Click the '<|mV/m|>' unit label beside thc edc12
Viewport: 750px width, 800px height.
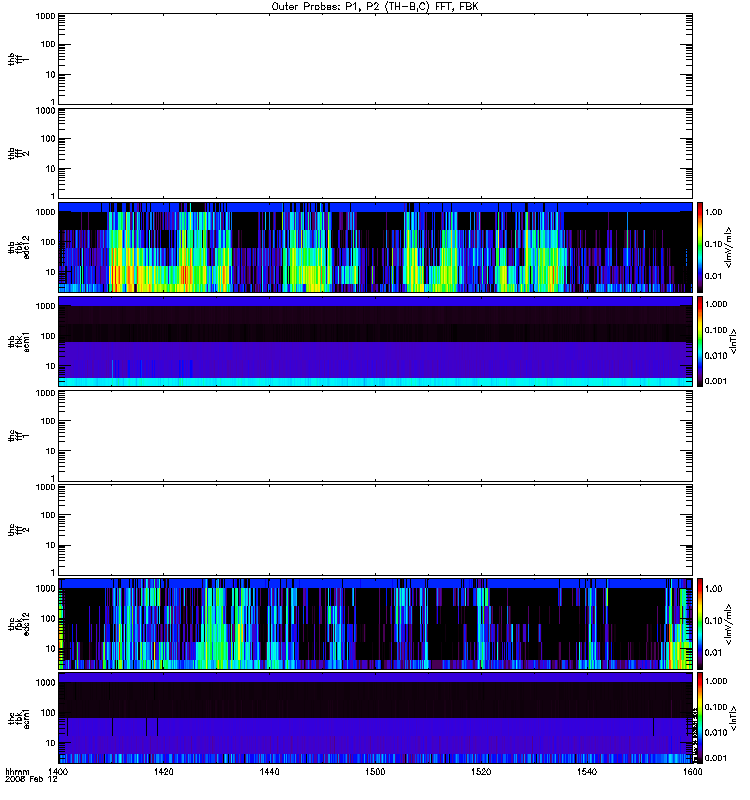click(x=728, y=624)
